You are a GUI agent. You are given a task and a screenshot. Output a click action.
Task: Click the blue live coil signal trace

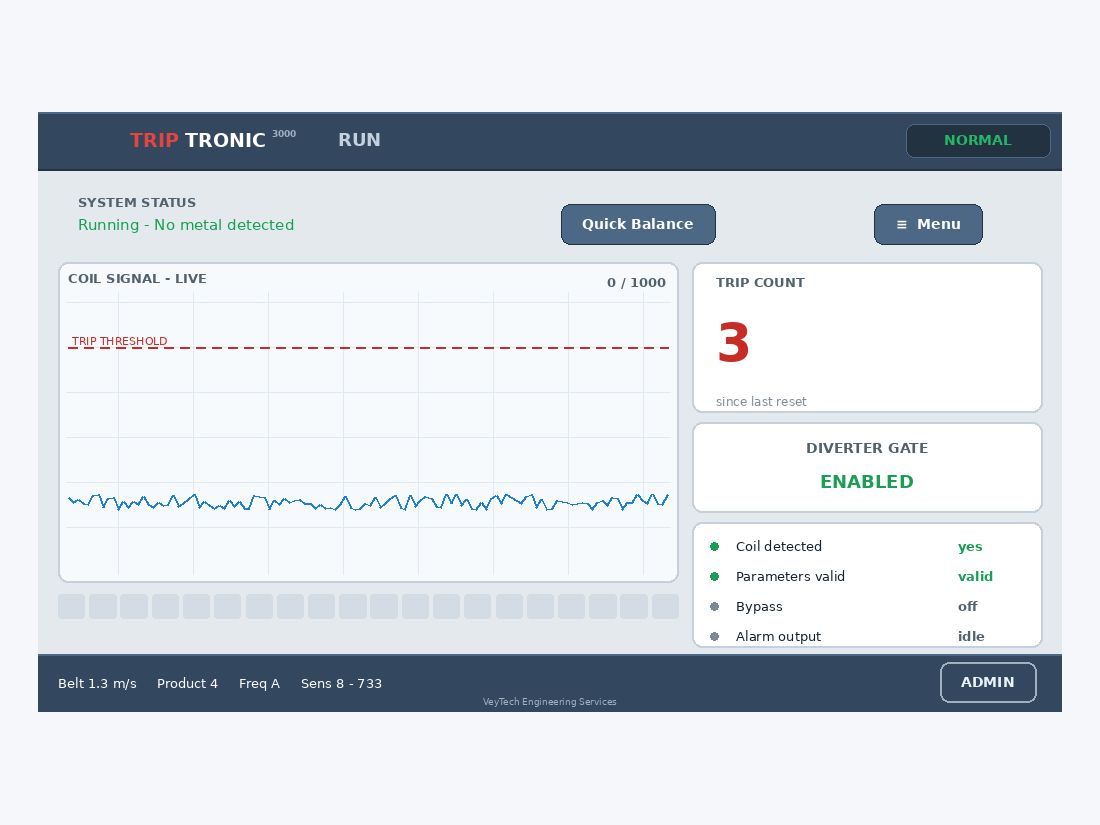(x=368, y=502)
